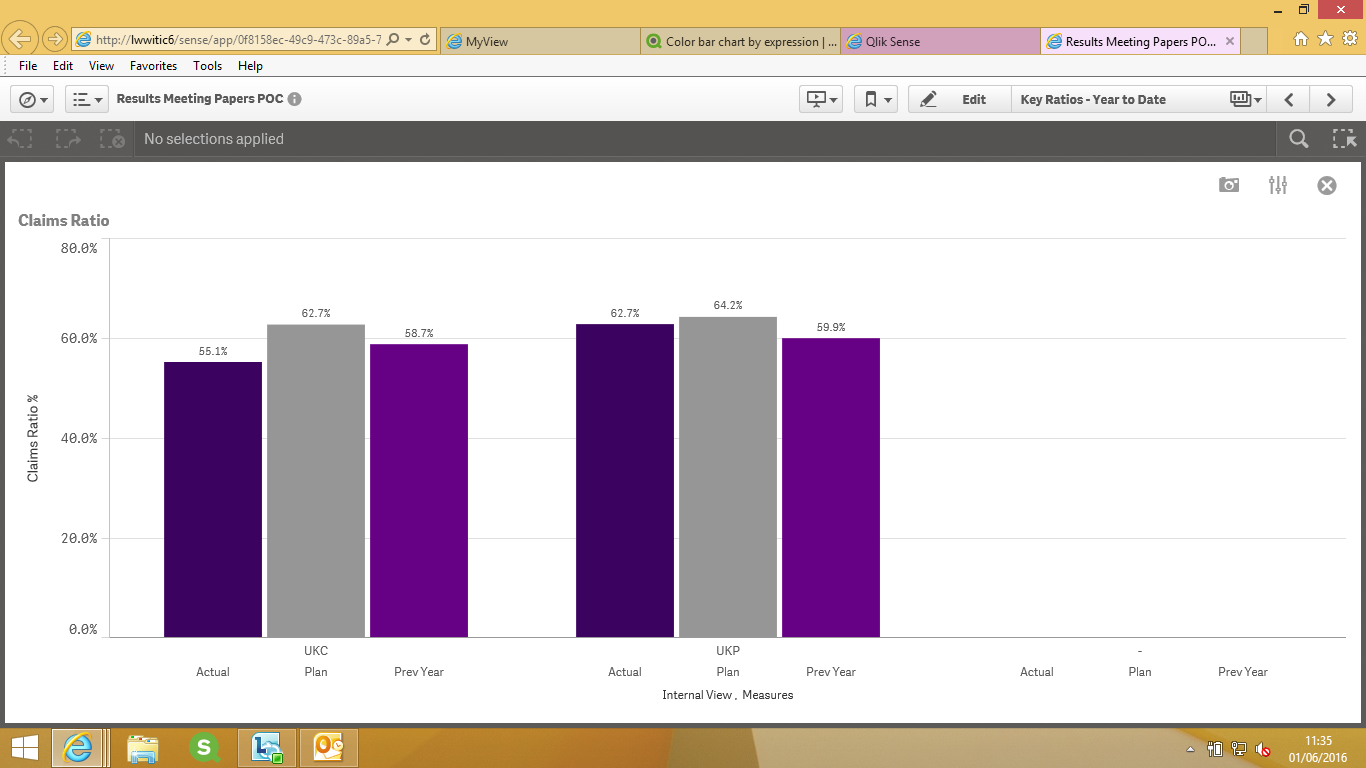Close the full-screen Claims Ratio chart

[1327, 185]
